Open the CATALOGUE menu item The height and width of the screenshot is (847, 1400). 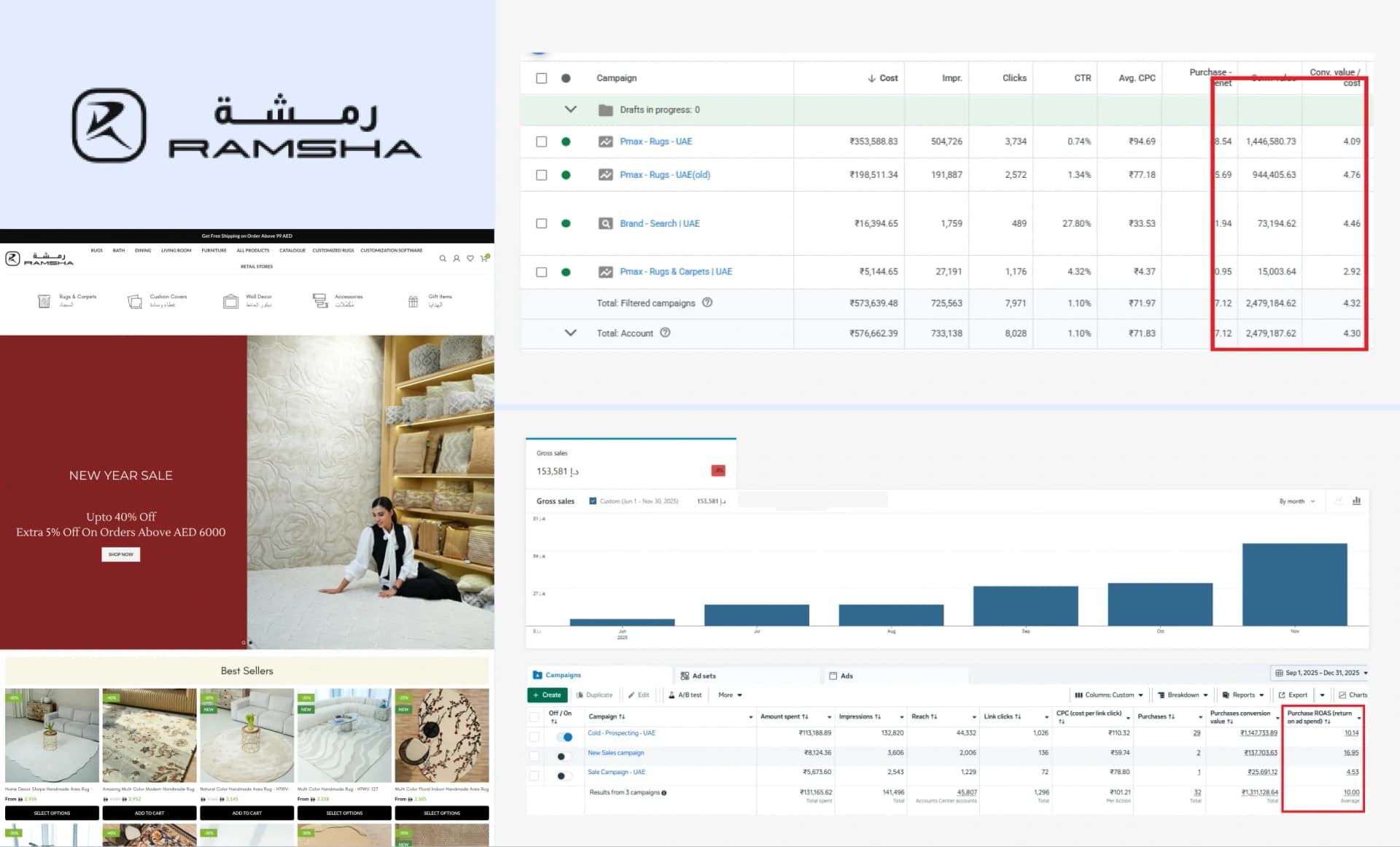pyautogui.click(x=292, y=250)
